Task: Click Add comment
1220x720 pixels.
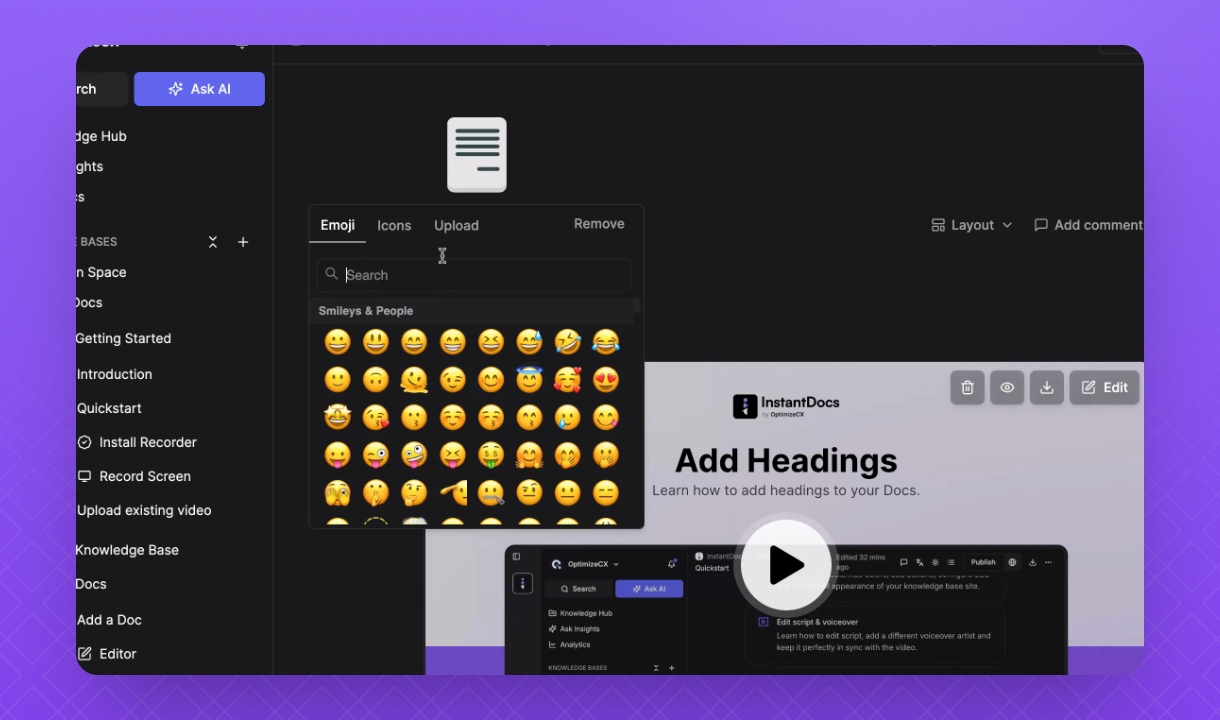Action: [x=1088, y=225]
